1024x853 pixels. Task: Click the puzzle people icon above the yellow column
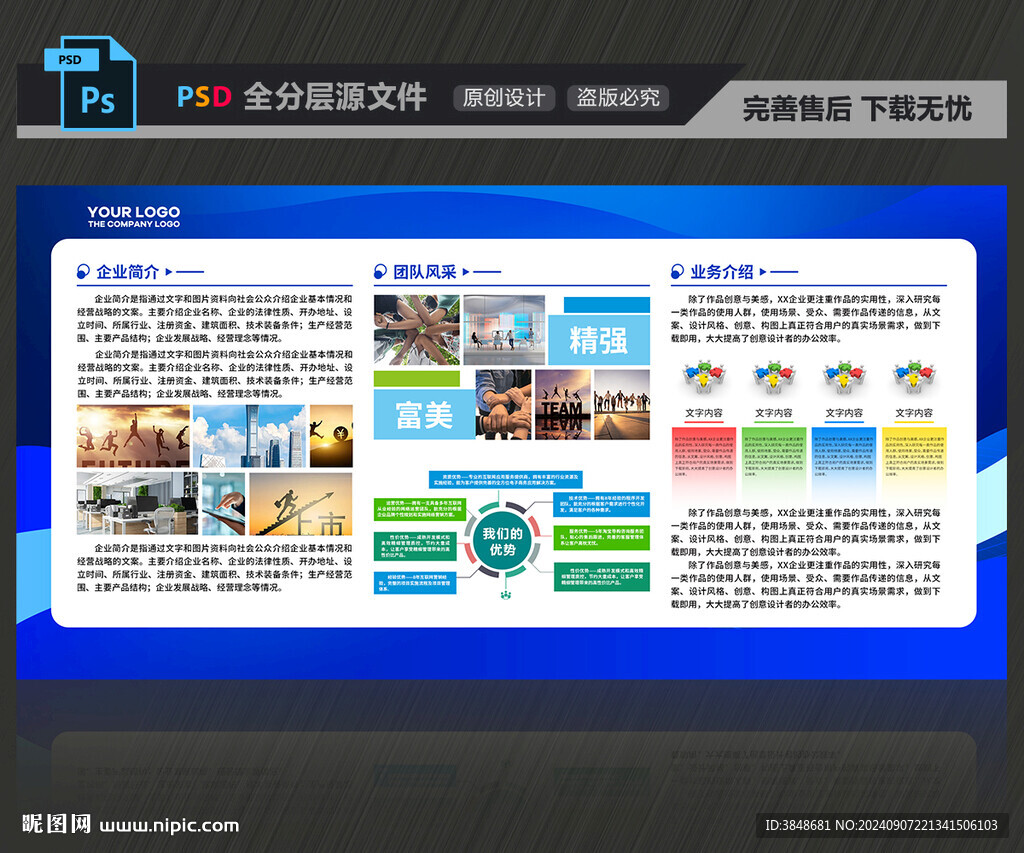click(914, 378)
